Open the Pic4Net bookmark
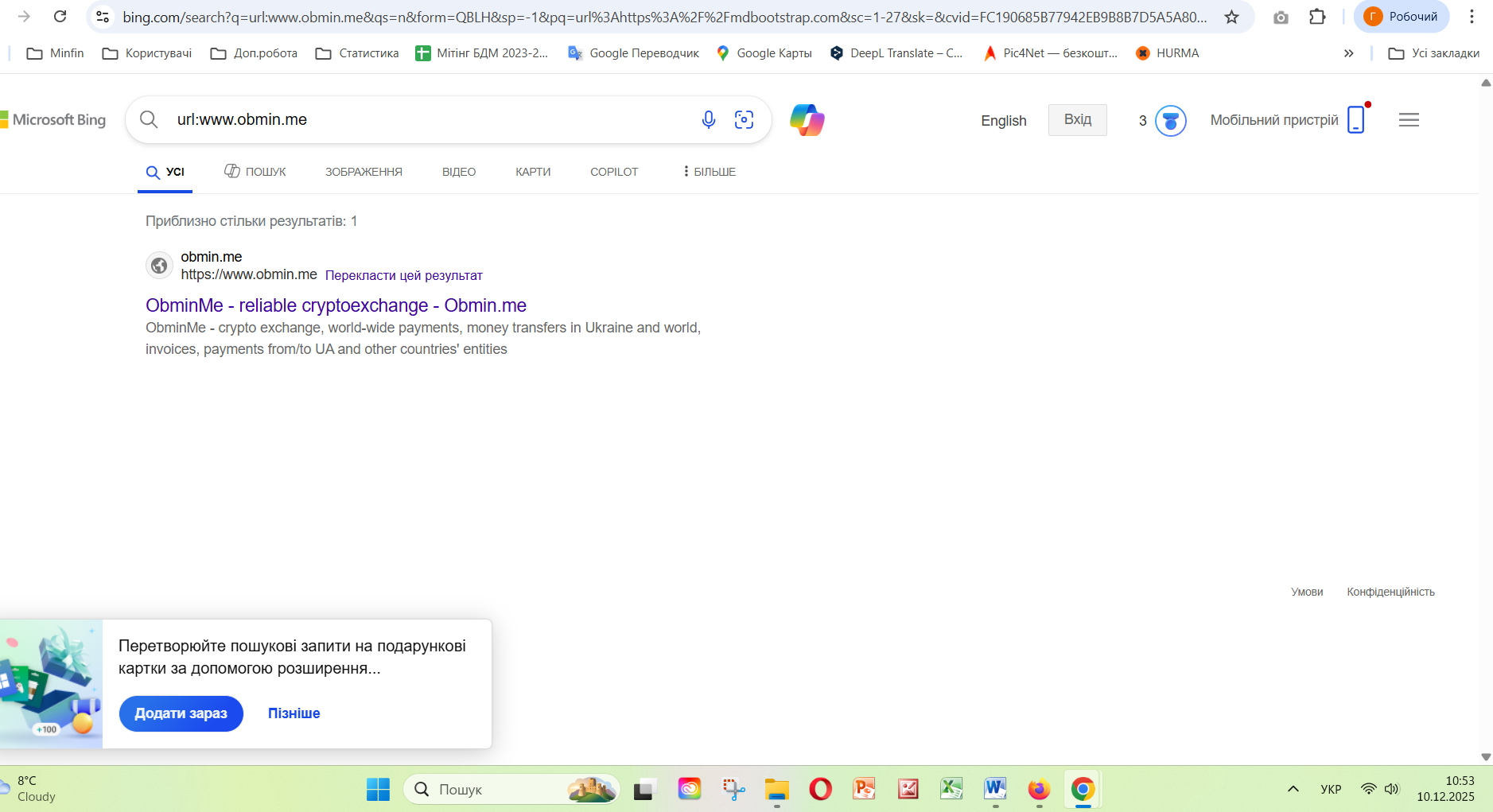Screen dimensions: 1493x812 point(1050,53)
